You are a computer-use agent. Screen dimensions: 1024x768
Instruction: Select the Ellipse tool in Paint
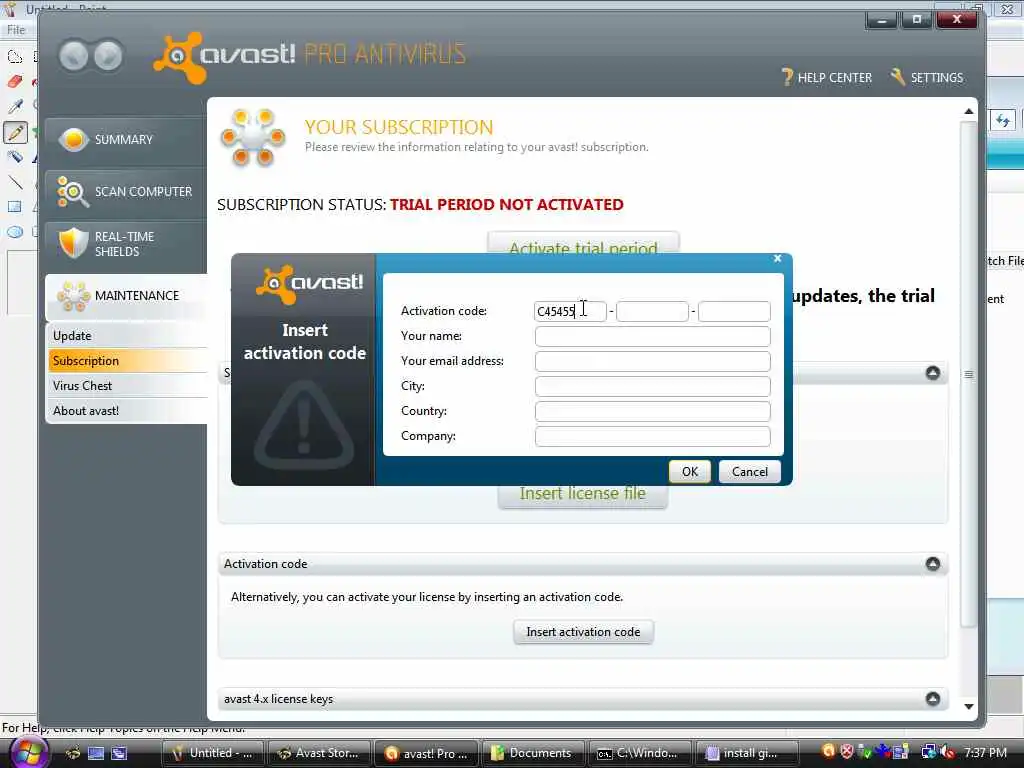point(15,232)
